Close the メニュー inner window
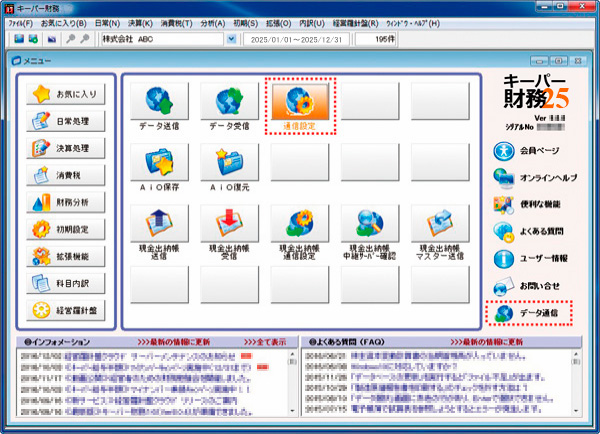Viewport: 600px width, 434px height. tap(578, 61)
